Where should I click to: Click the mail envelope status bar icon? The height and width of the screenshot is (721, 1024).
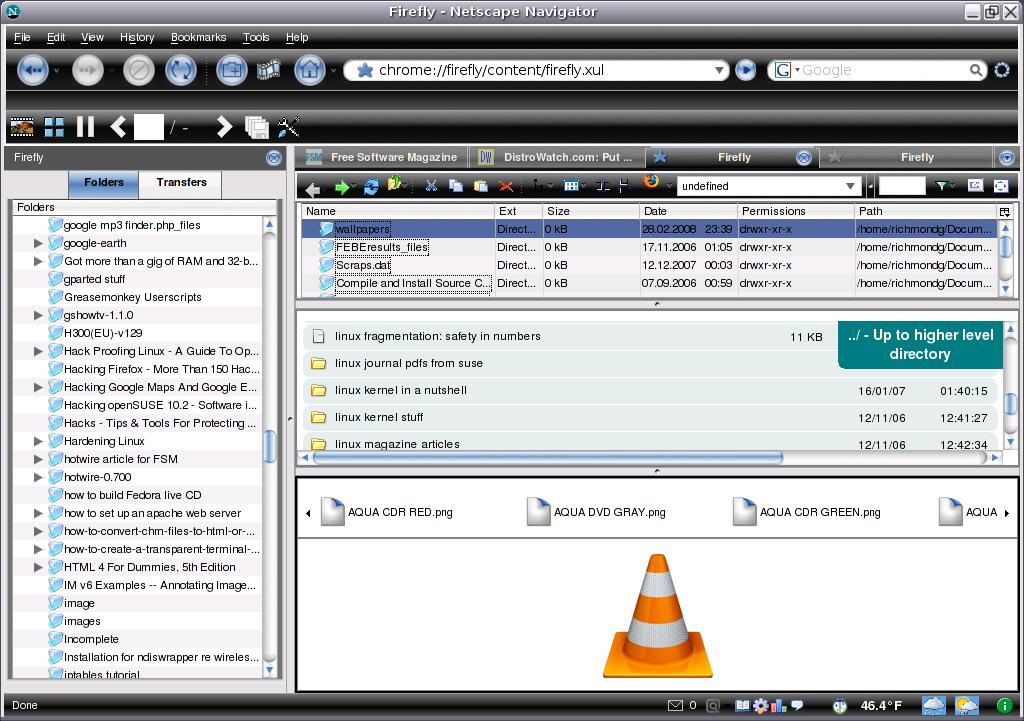click(x=675, y=705)
